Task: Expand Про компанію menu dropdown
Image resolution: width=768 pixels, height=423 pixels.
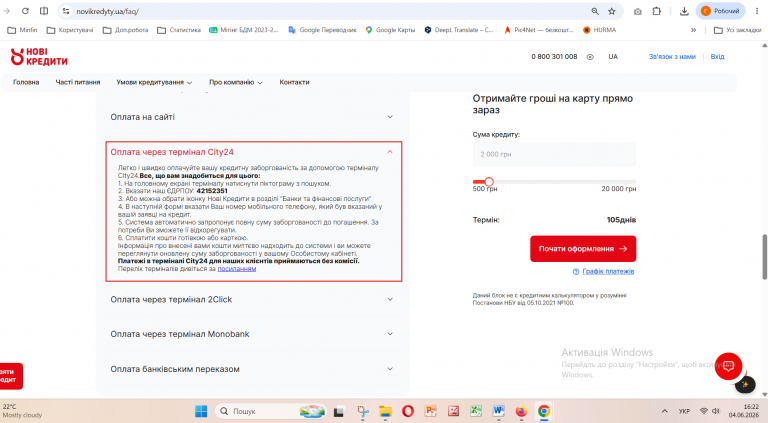Action: (236, 82)
